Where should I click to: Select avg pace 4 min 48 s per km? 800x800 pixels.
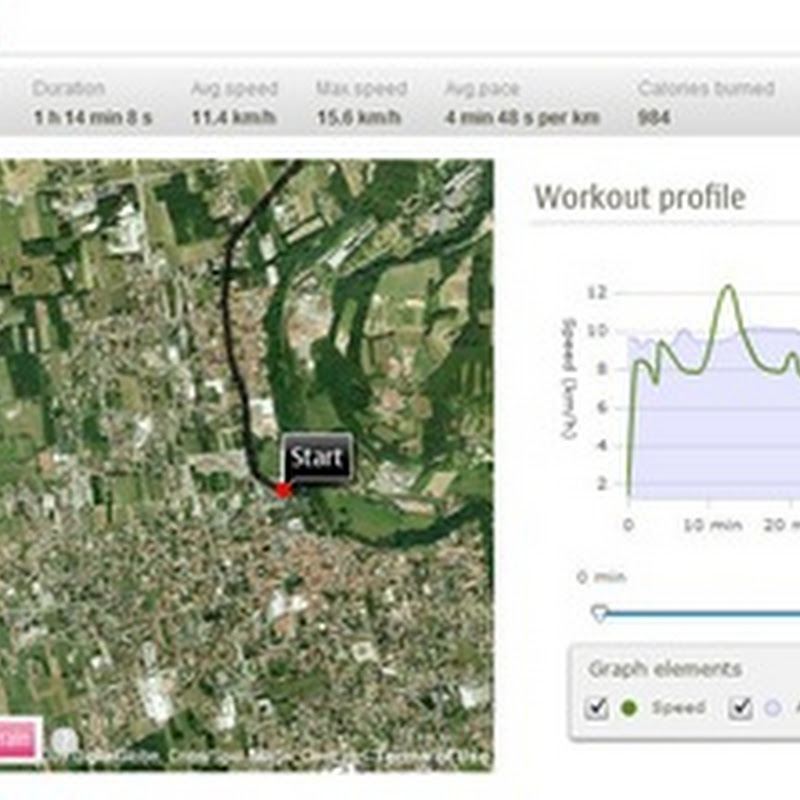pos(522,118)
